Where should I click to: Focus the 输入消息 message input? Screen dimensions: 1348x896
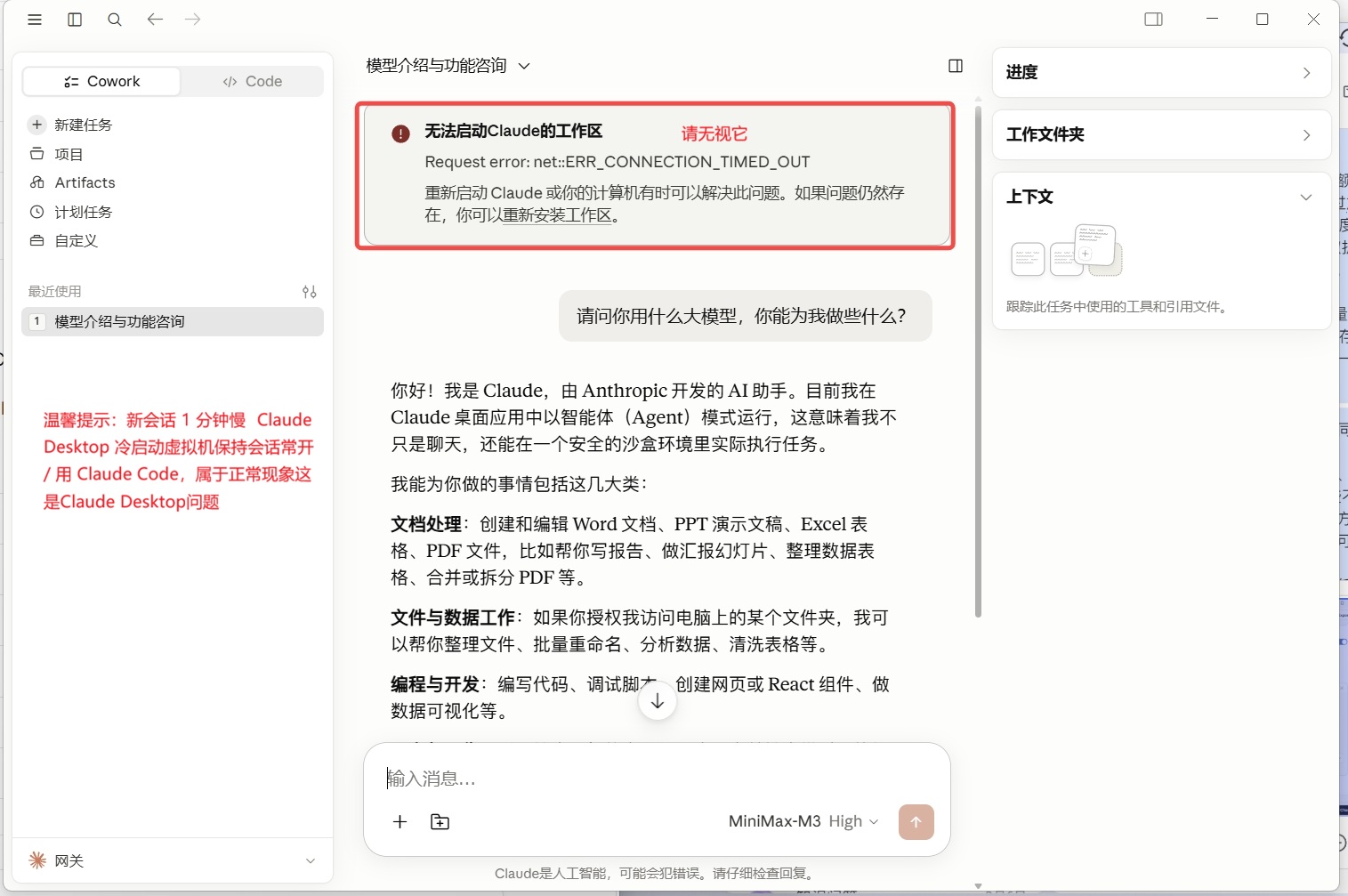click(657, 779)
